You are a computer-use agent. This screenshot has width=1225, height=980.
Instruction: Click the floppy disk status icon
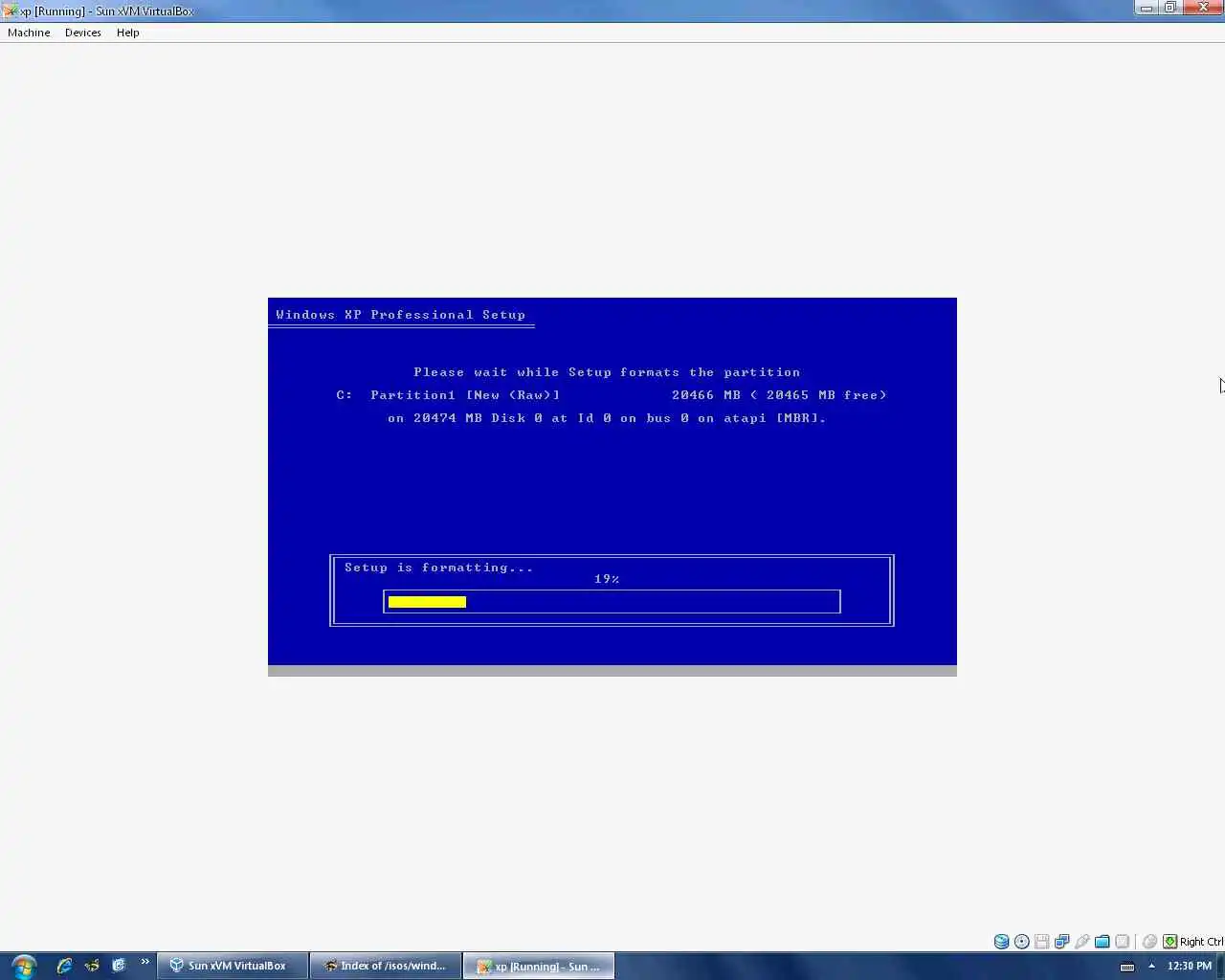[1042, 942]
